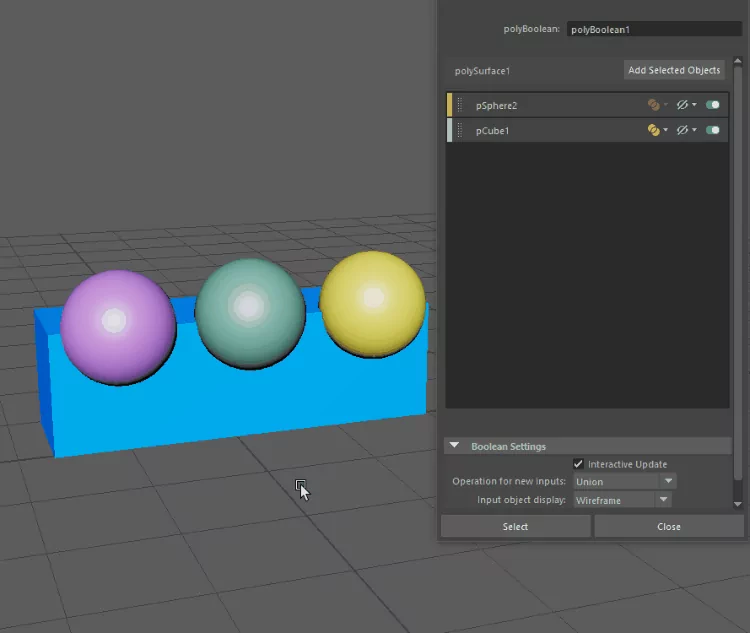The width and height of the screenshot is (750, 633).
Task: Click the boolean operation icon for pSphere2
Action: point(653,105)
